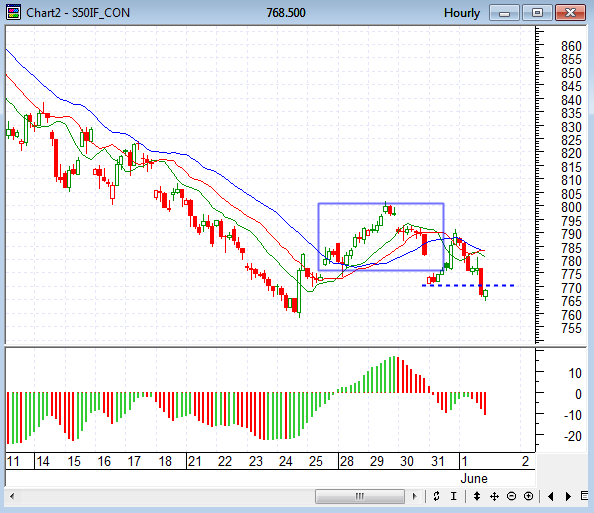Click the refresh/sync arrows icon in bottom toolbar
The width and height of the screenshot is (594, 513).
[x=436, y=496]
